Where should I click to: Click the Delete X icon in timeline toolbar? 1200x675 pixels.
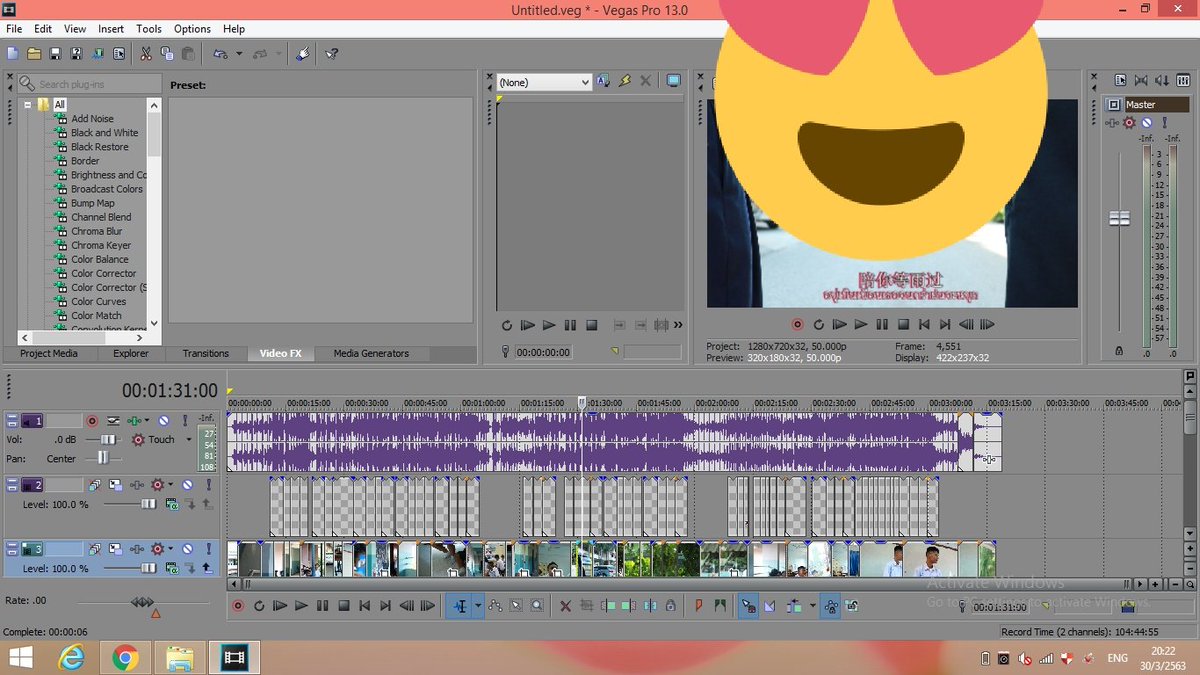(x=565, y=606)
